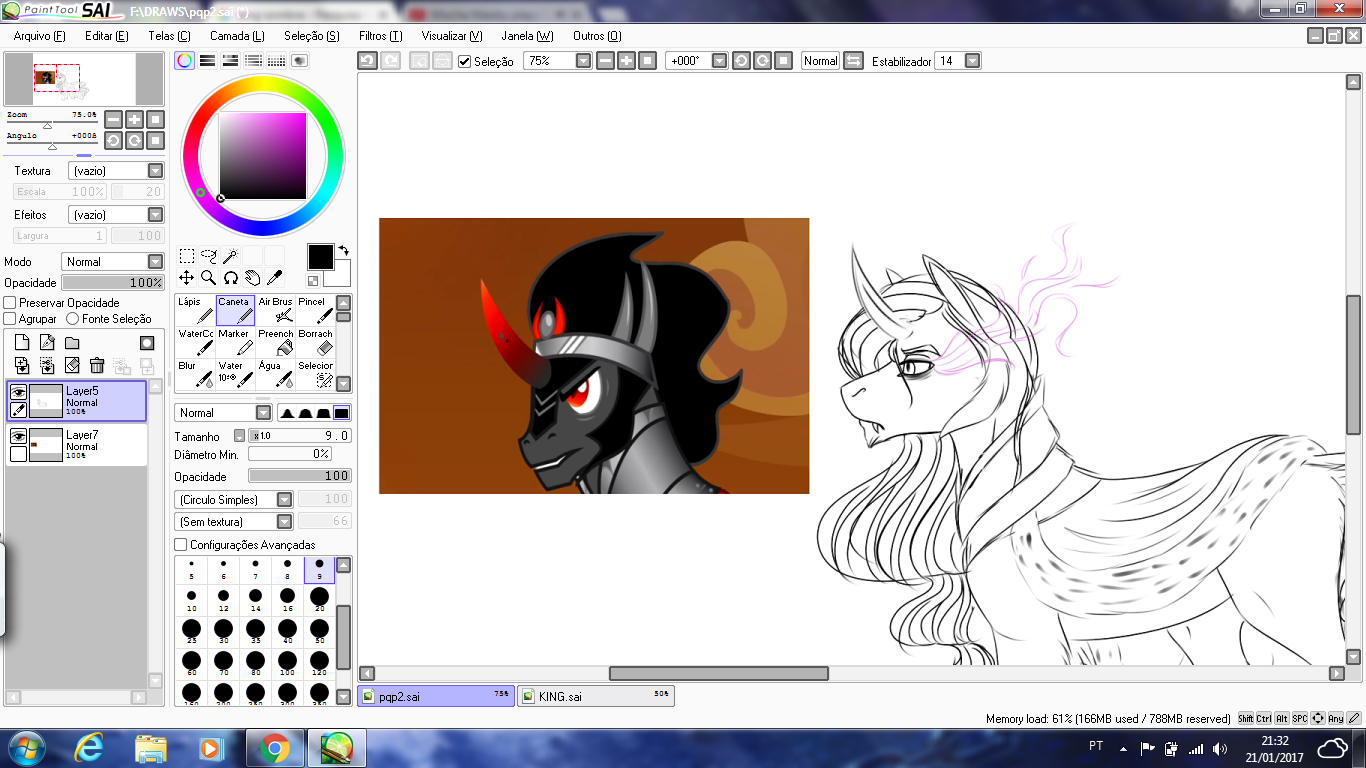
Task: Open the Efeitos dropdown
Action: [116, 215]
